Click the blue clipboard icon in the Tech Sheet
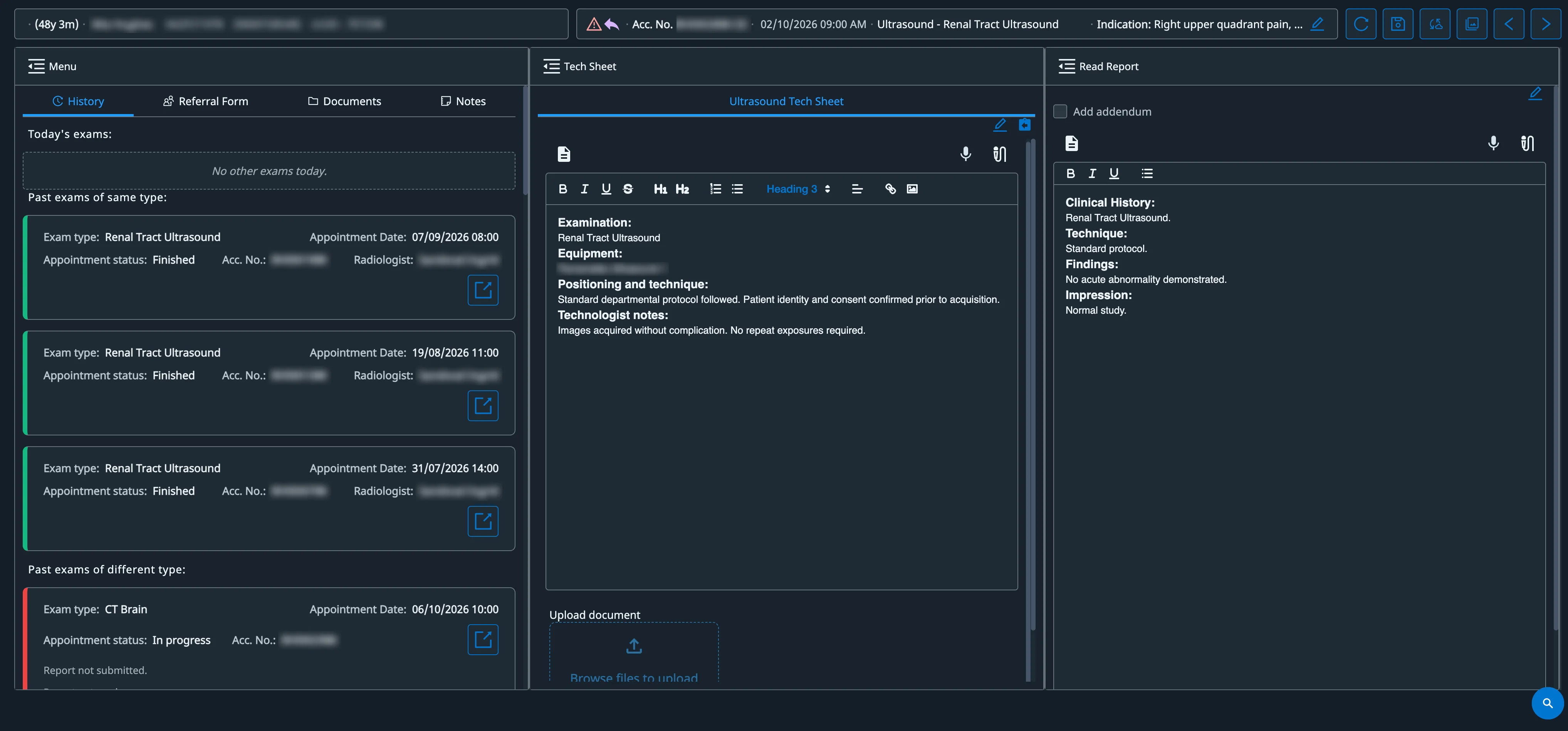The height and width of the screenshot is (731, 1568). pyautogui.click(x=1025, y=125)
